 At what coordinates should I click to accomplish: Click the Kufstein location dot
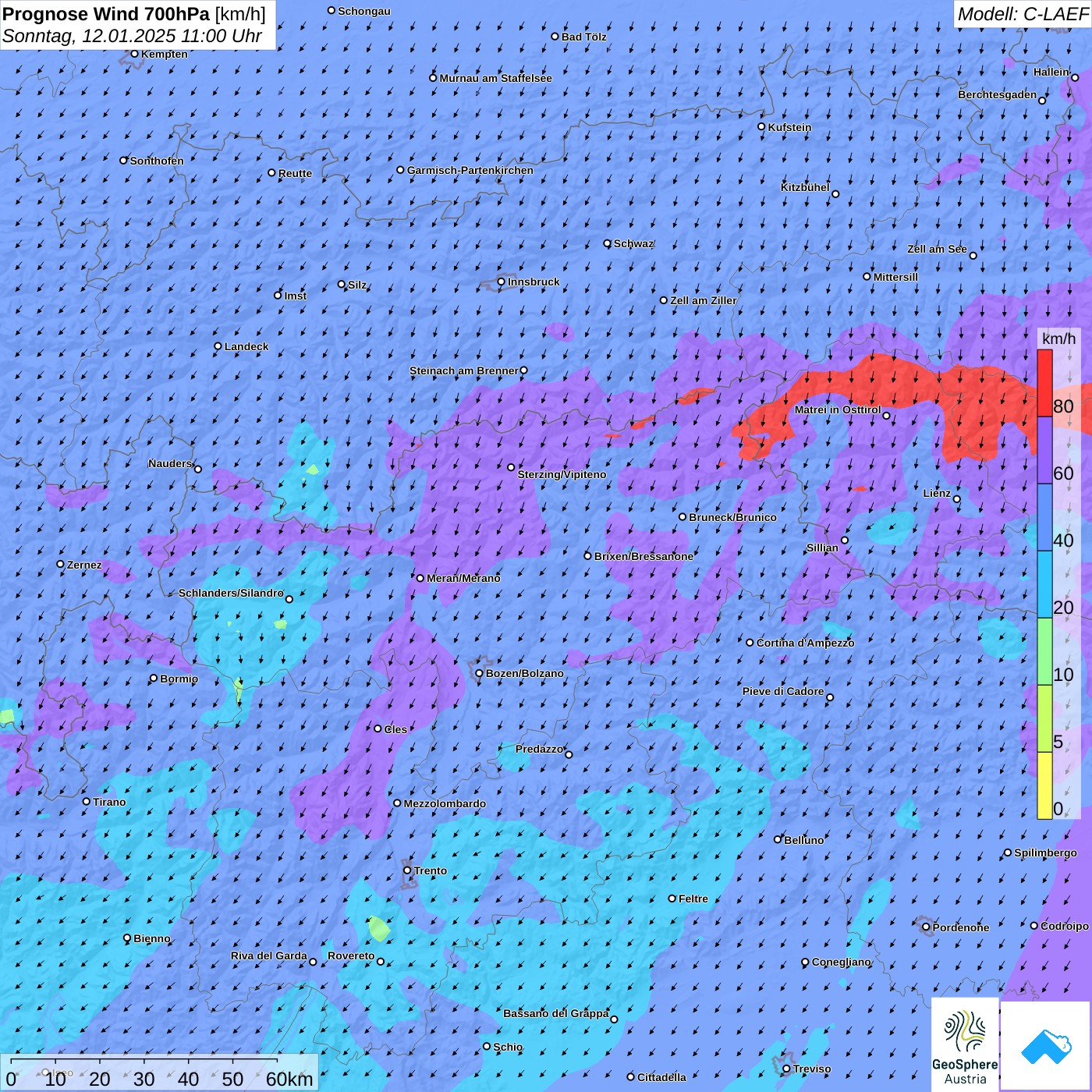point(762,126)
